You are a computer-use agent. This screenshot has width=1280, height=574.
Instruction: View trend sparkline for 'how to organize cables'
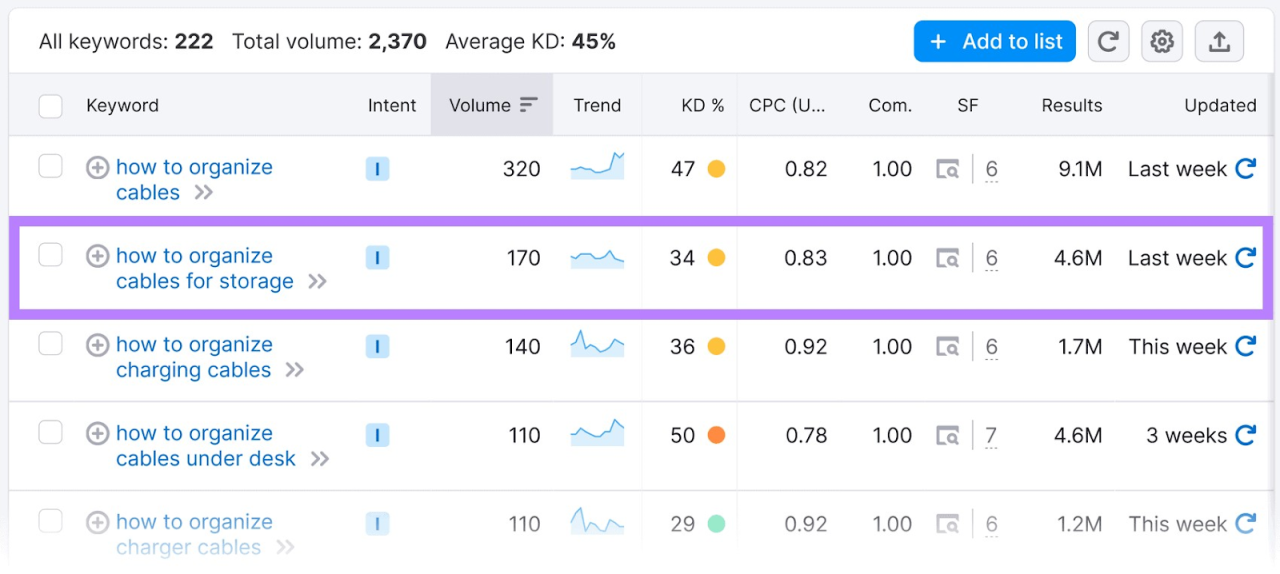597,167
